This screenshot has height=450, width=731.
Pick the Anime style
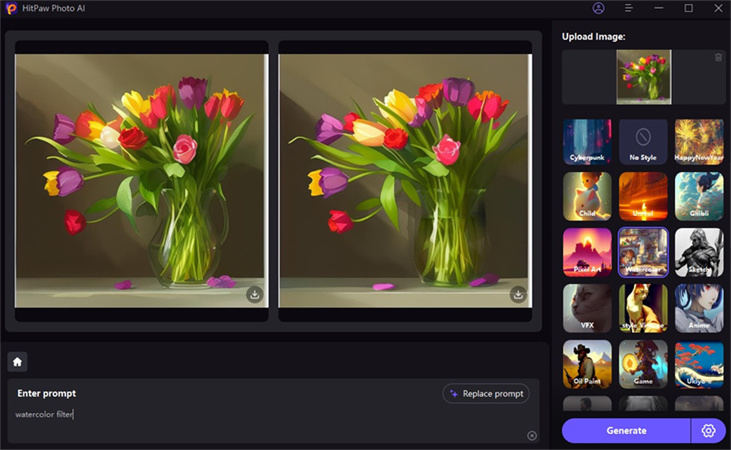pos(699,308)
